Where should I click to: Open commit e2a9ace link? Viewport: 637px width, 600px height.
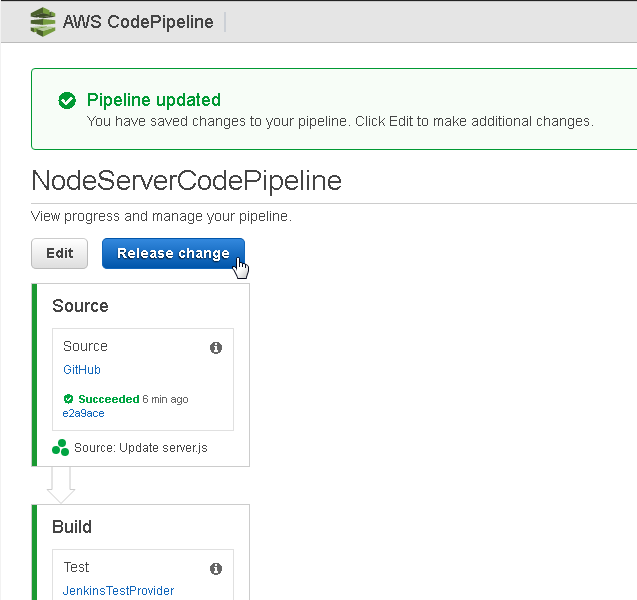coord(83,413)
